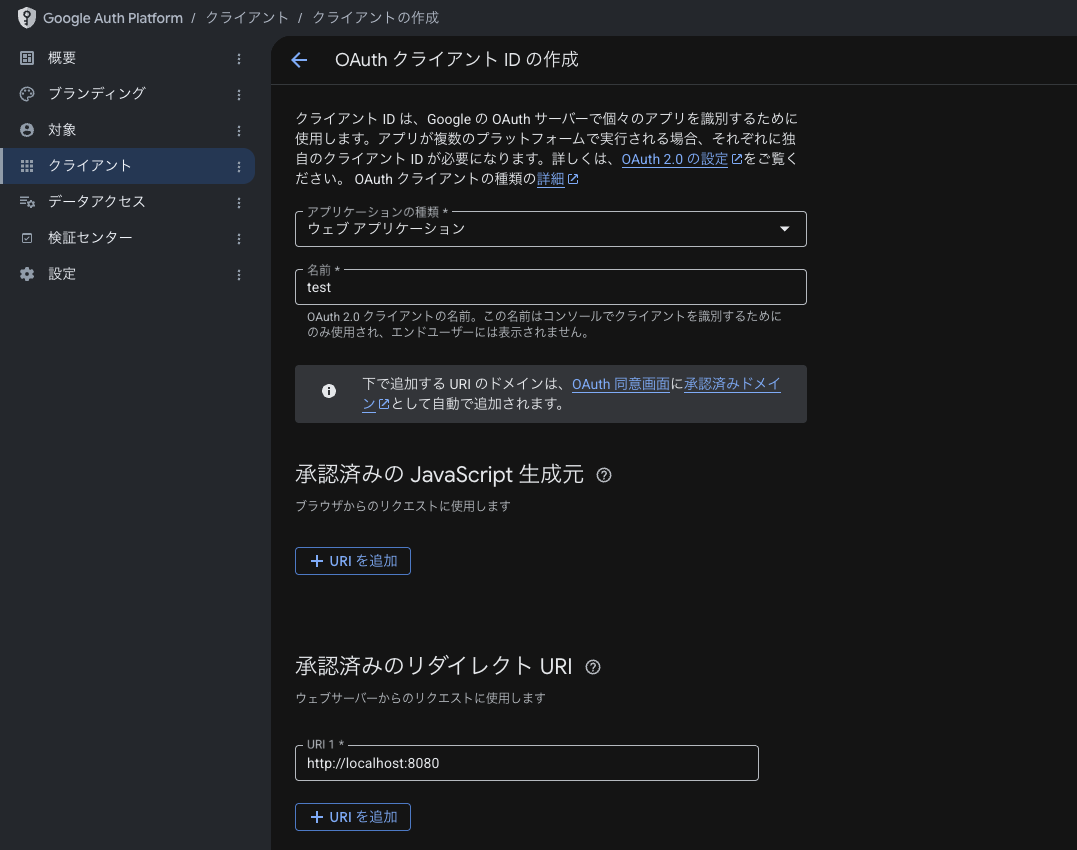Viewport: 1077px width, 850px height.
Task: Click the URI 1 field with http://localhost:8080
Action: (527, 763)
